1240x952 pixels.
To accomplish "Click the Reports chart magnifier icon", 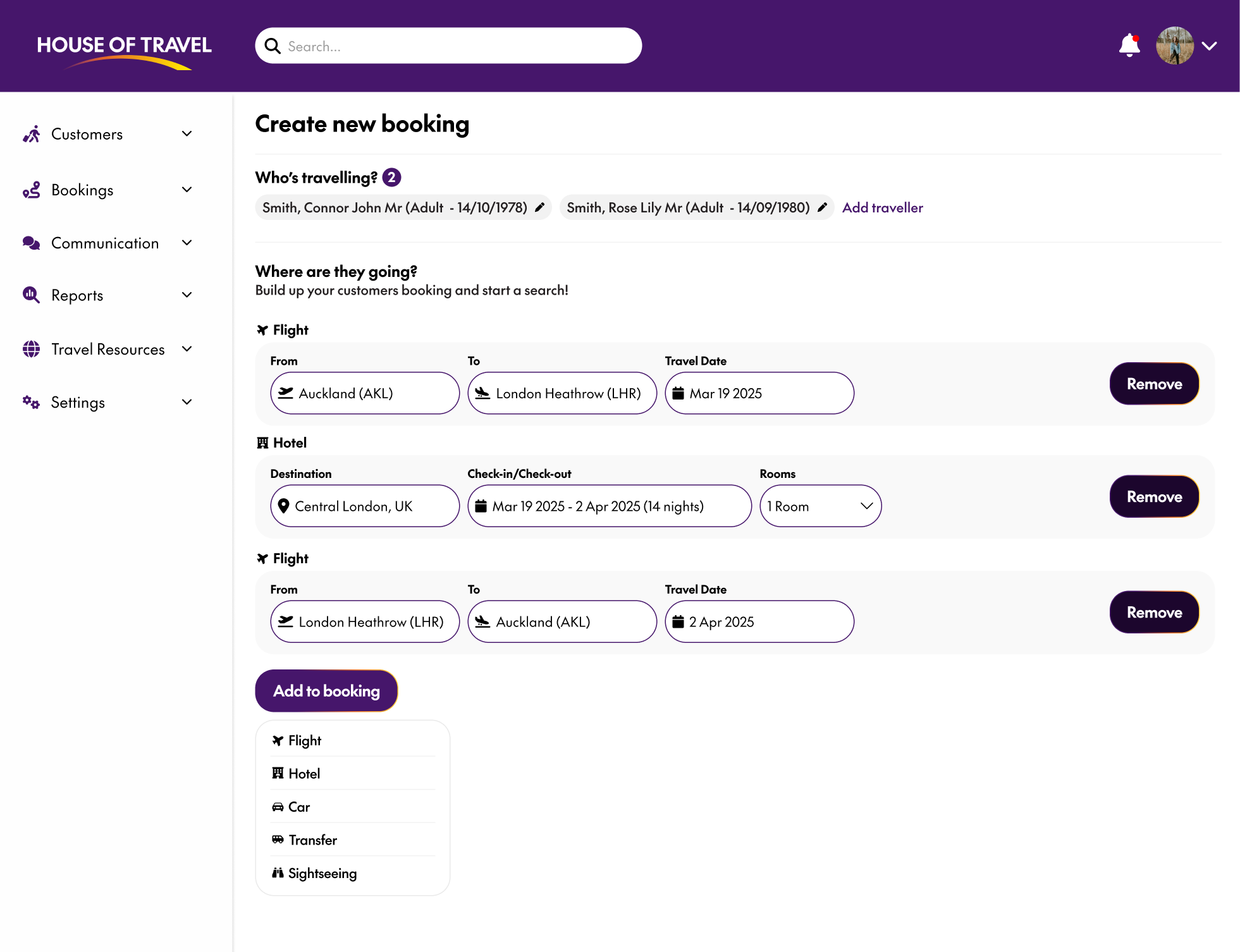I will coord(32,295).
